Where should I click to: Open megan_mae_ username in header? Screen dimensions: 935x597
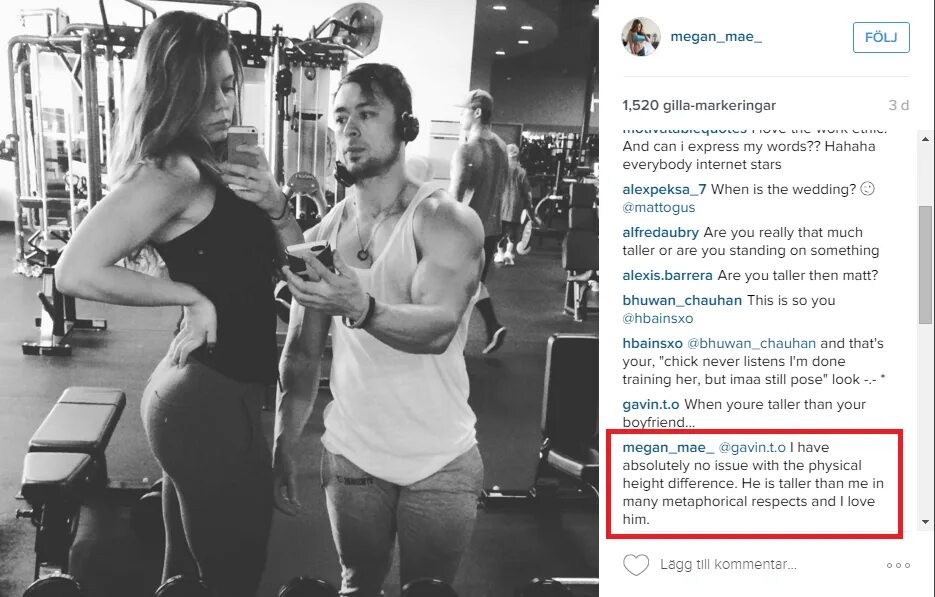click(x=716, y=36)
